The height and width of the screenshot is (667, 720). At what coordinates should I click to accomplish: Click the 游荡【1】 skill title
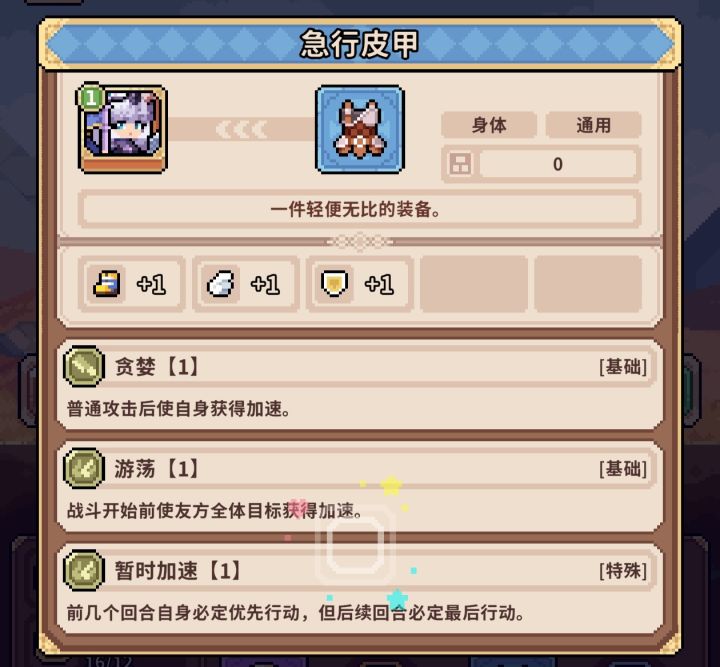click(x=156, y=469)
